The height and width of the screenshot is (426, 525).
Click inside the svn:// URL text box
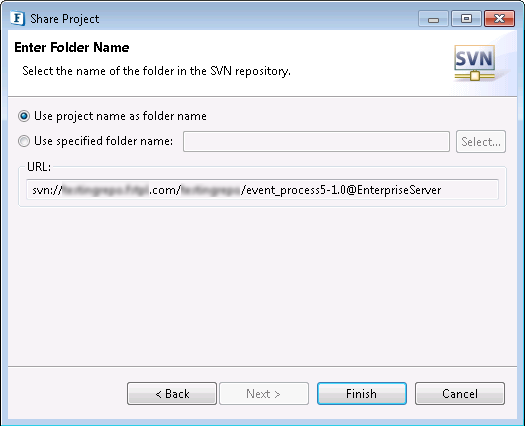point(262,190)
